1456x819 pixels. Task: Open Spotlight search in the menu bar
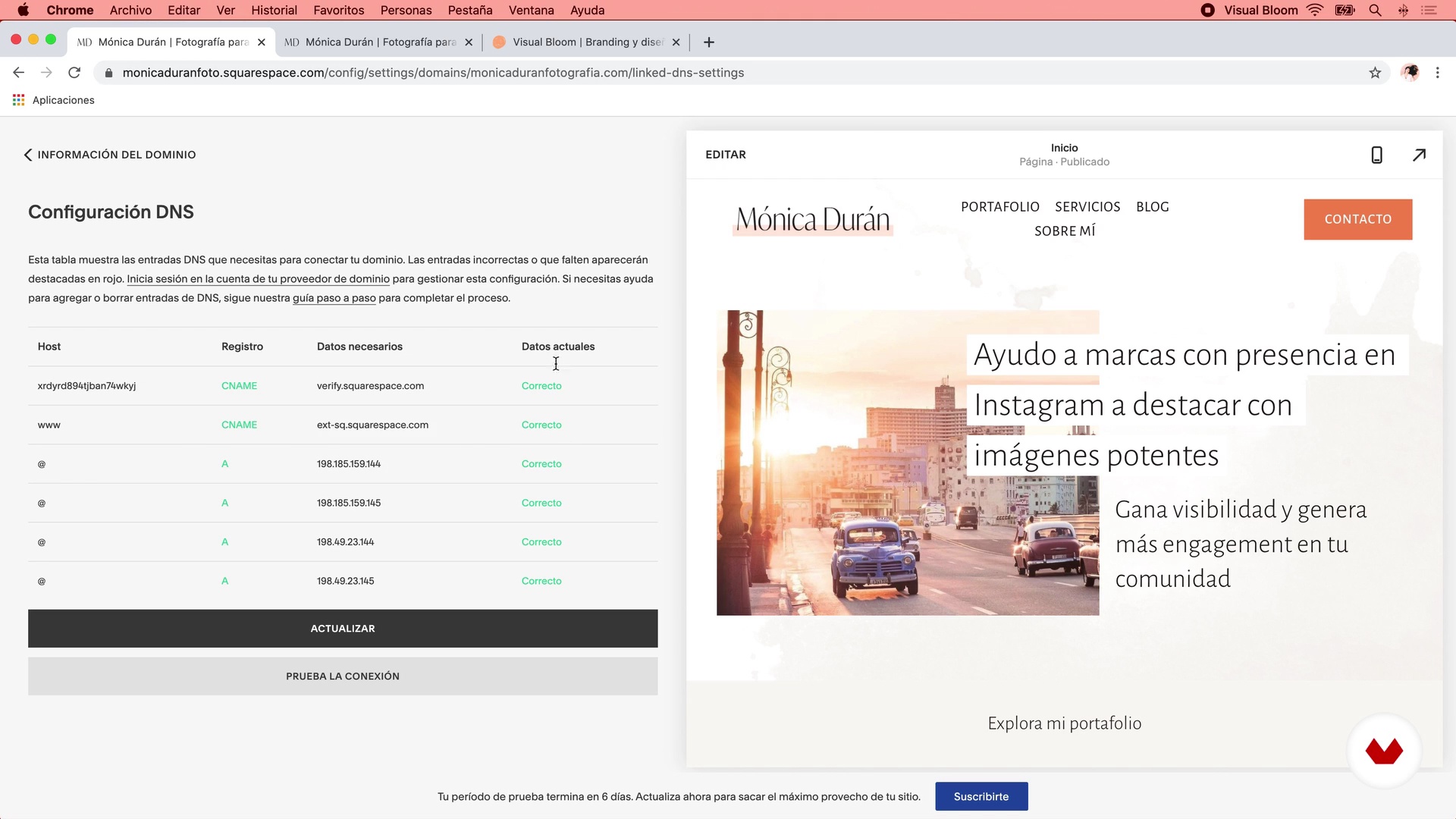click(x=1375, y=10)
